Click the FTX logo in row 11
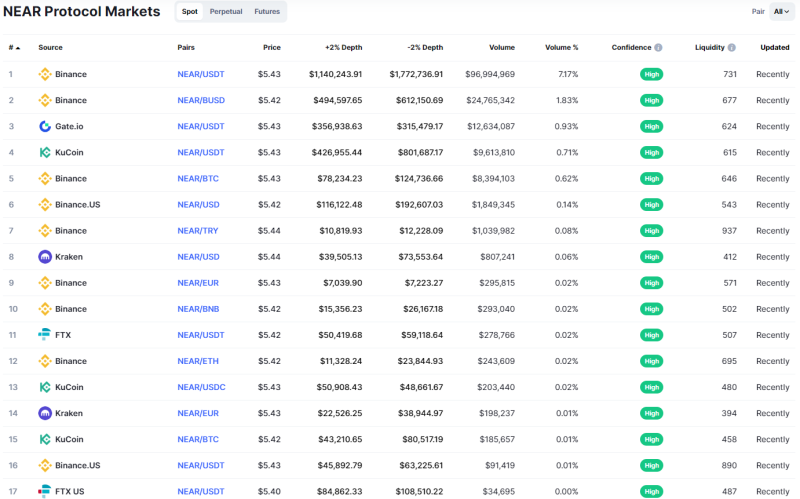 [x=45, y=335]
